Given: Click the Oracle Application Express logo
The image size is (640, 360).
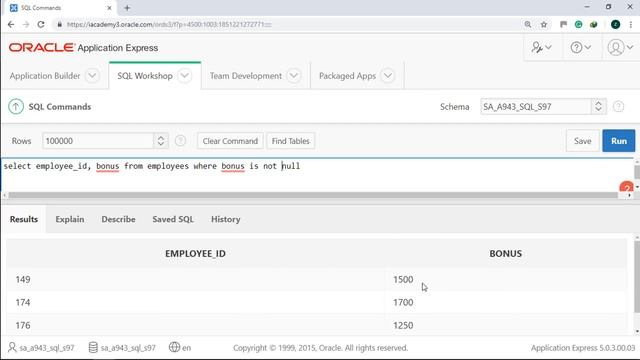Looking at the screenshot, I should coord(83,48).
